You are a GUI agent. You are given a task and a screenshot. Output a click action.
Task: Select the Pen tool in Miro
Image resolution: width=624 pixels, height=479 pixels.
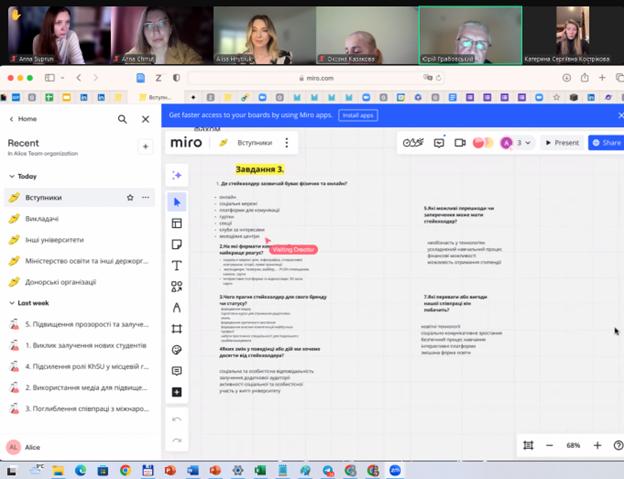point(177,308)
